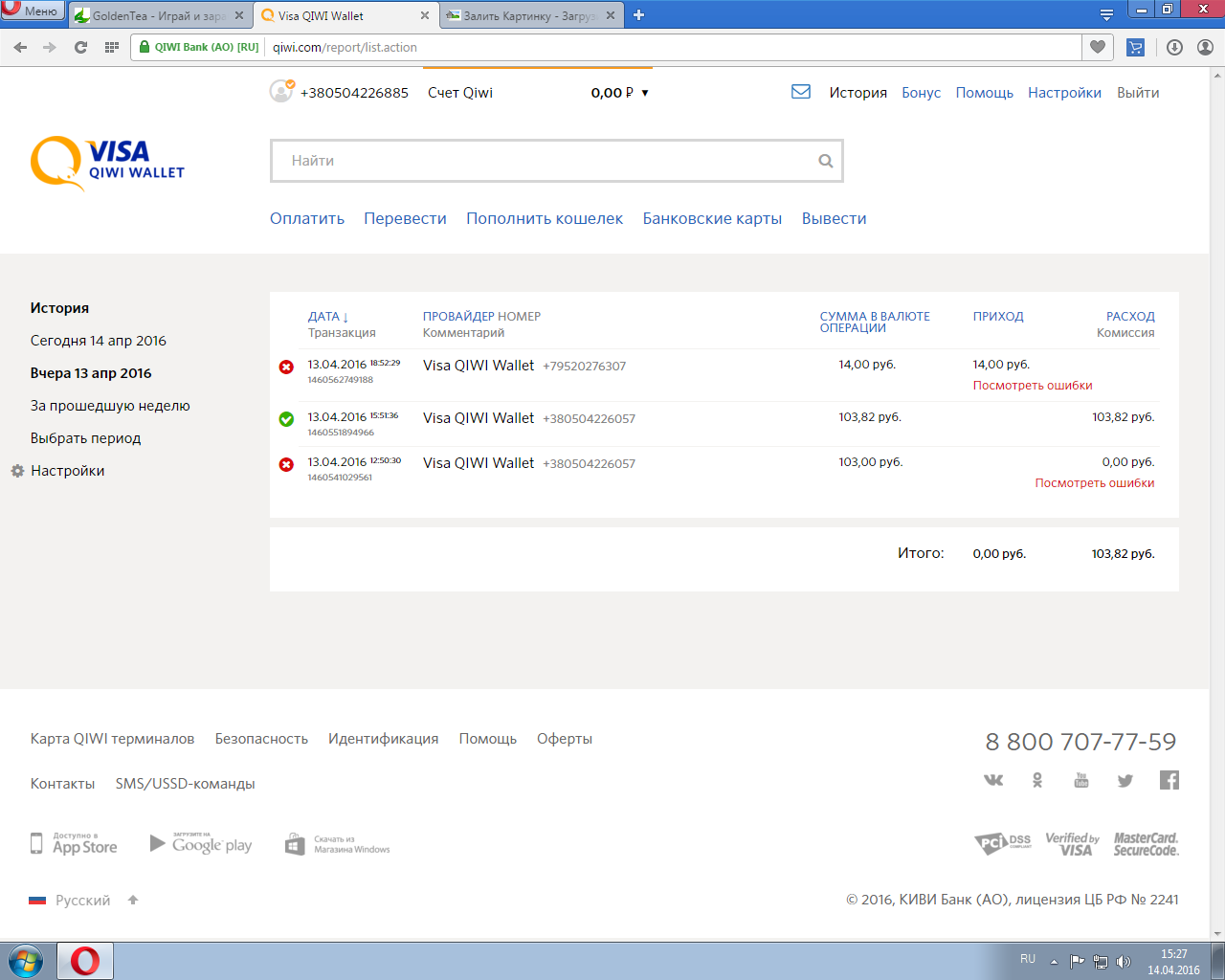Screen dimensions: 1225x980
Task: View errors for the 103,00 руб. transaction
Action: [1095, 483]
